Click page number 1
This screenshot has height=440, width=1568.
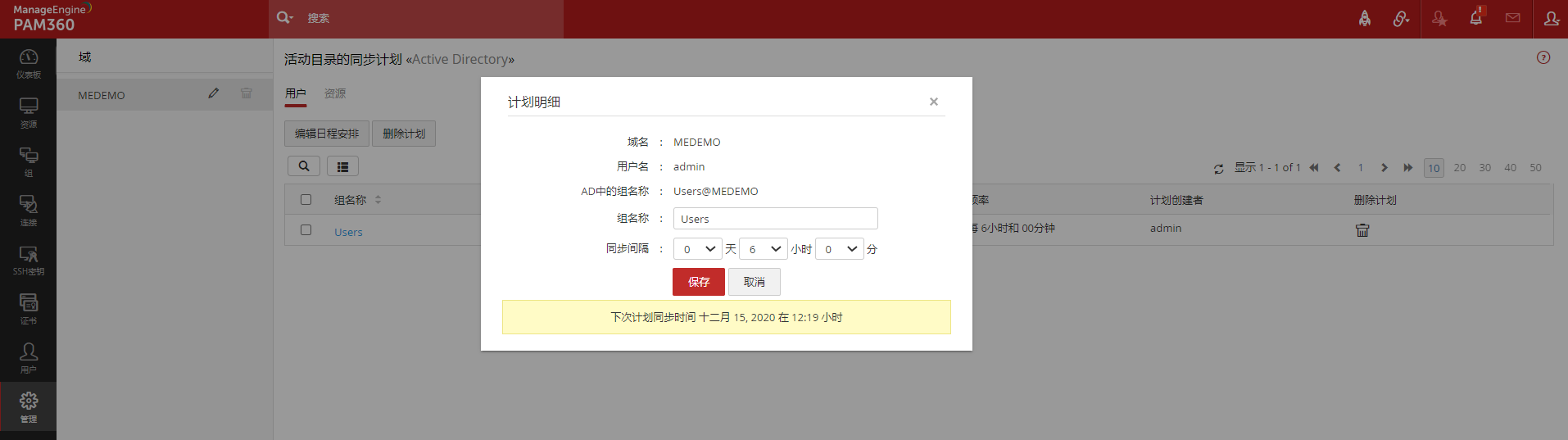pyautogui.click(x=1361, y=167)
